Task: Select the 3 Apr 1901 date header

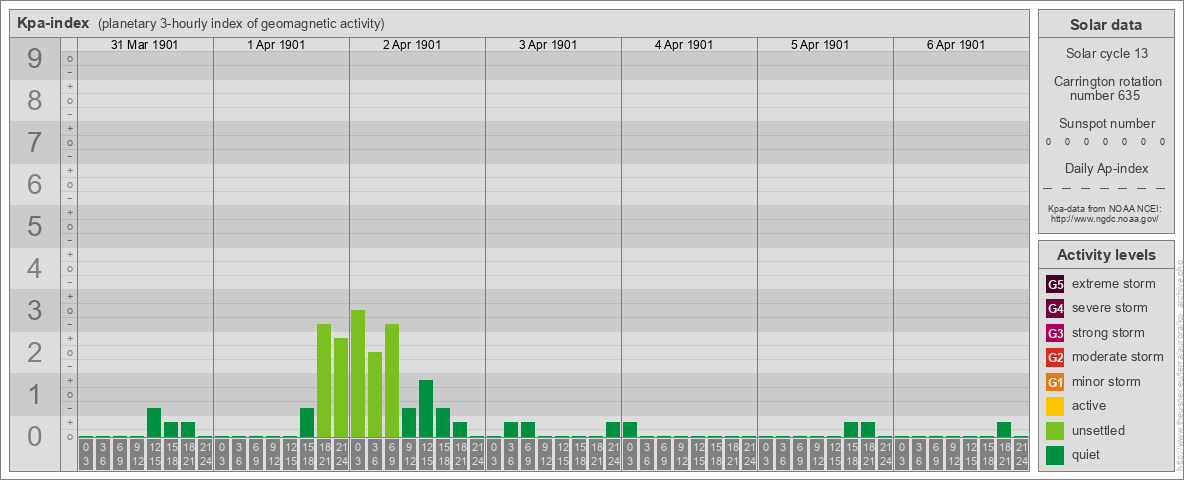Action: [x=548, y=45]
